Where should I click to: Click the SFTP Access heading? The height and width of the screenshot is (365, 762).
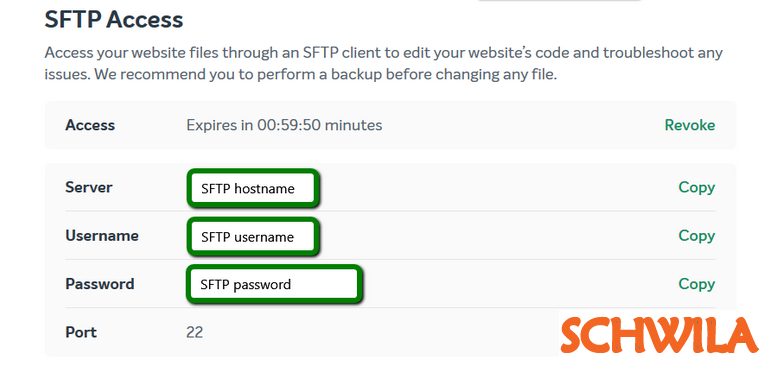(114, 19)
